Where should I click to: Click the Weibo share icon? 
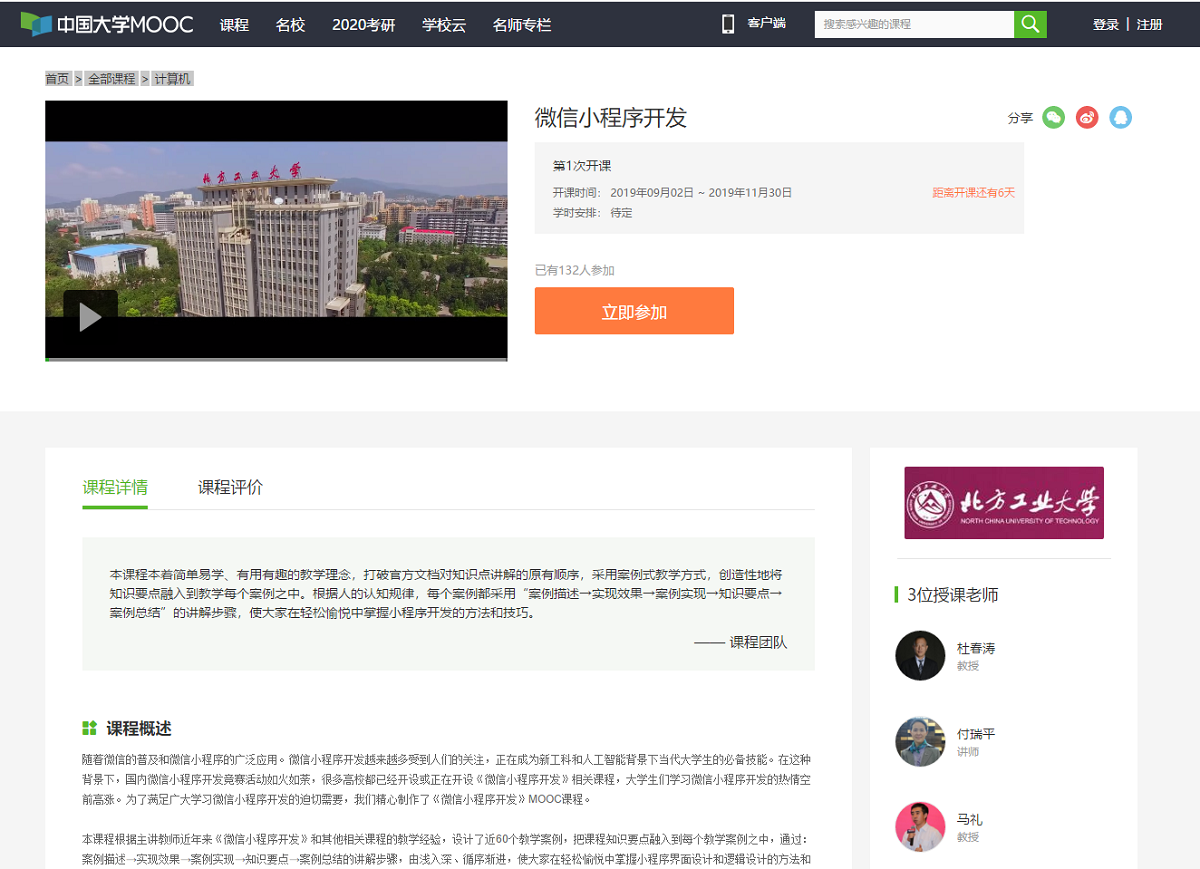[x=1087, y=118]
